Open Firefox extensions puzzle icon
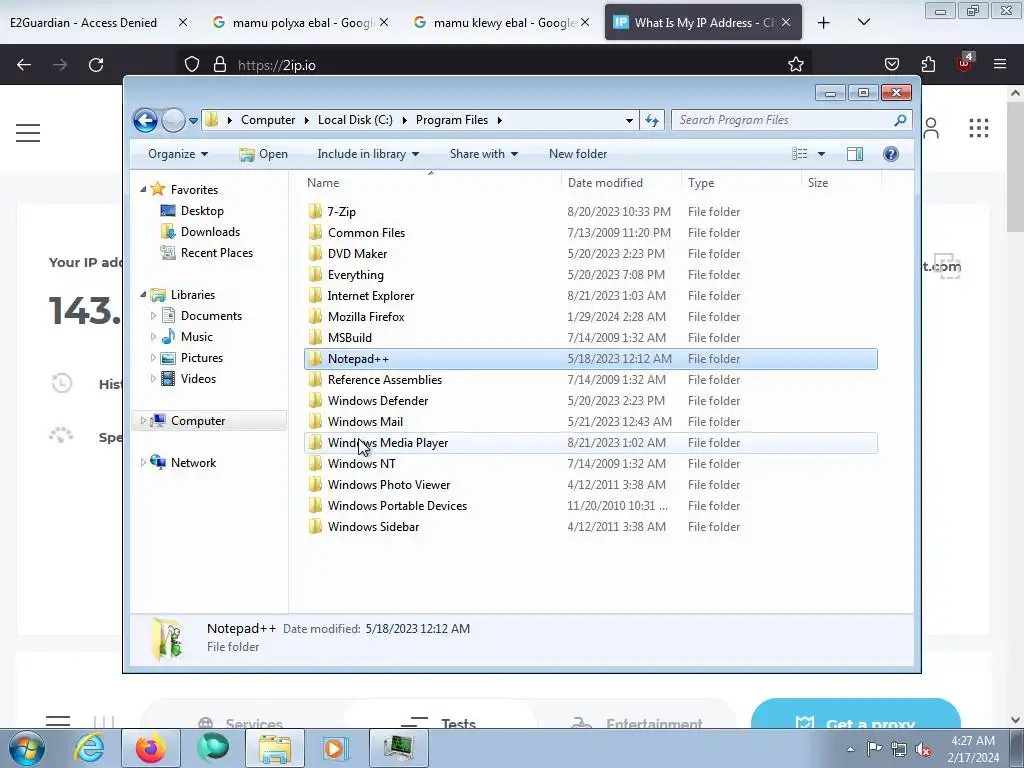This screenshot has height=768, width=1024. [928, 65]
